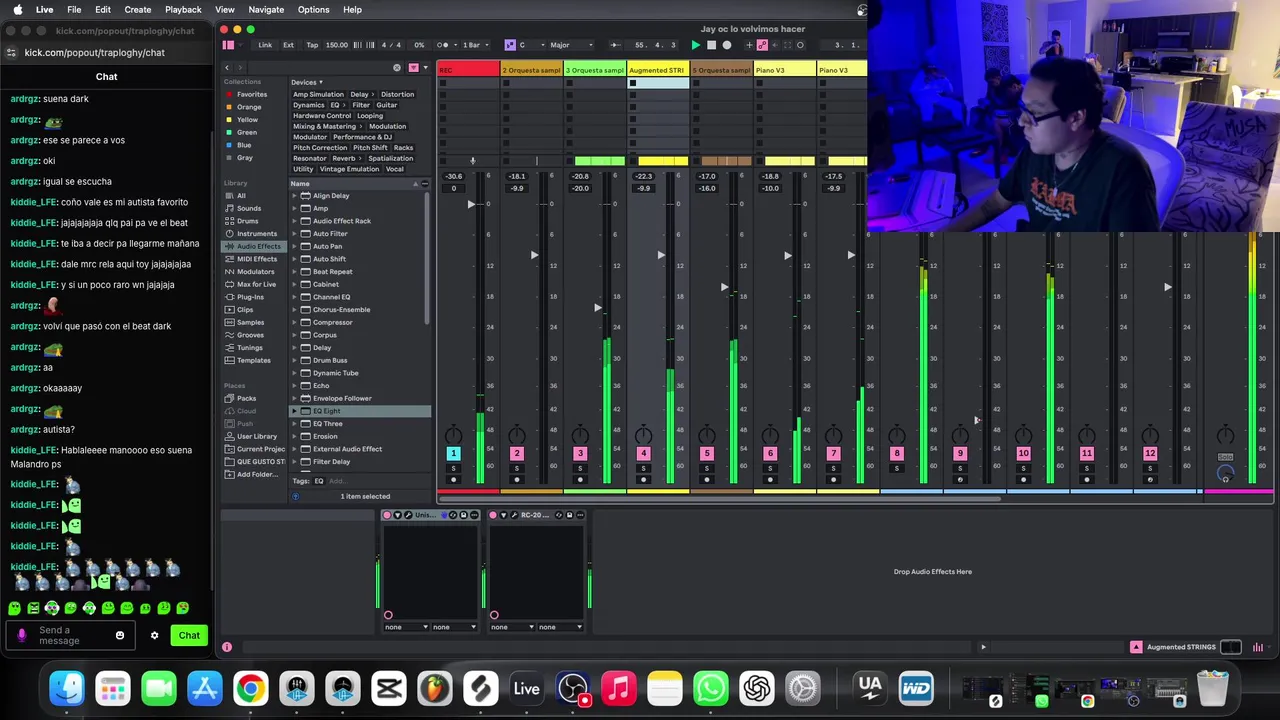The image size is (1280, 720).
Task: Expand the Echo device entry
Action: pos(295,385)
